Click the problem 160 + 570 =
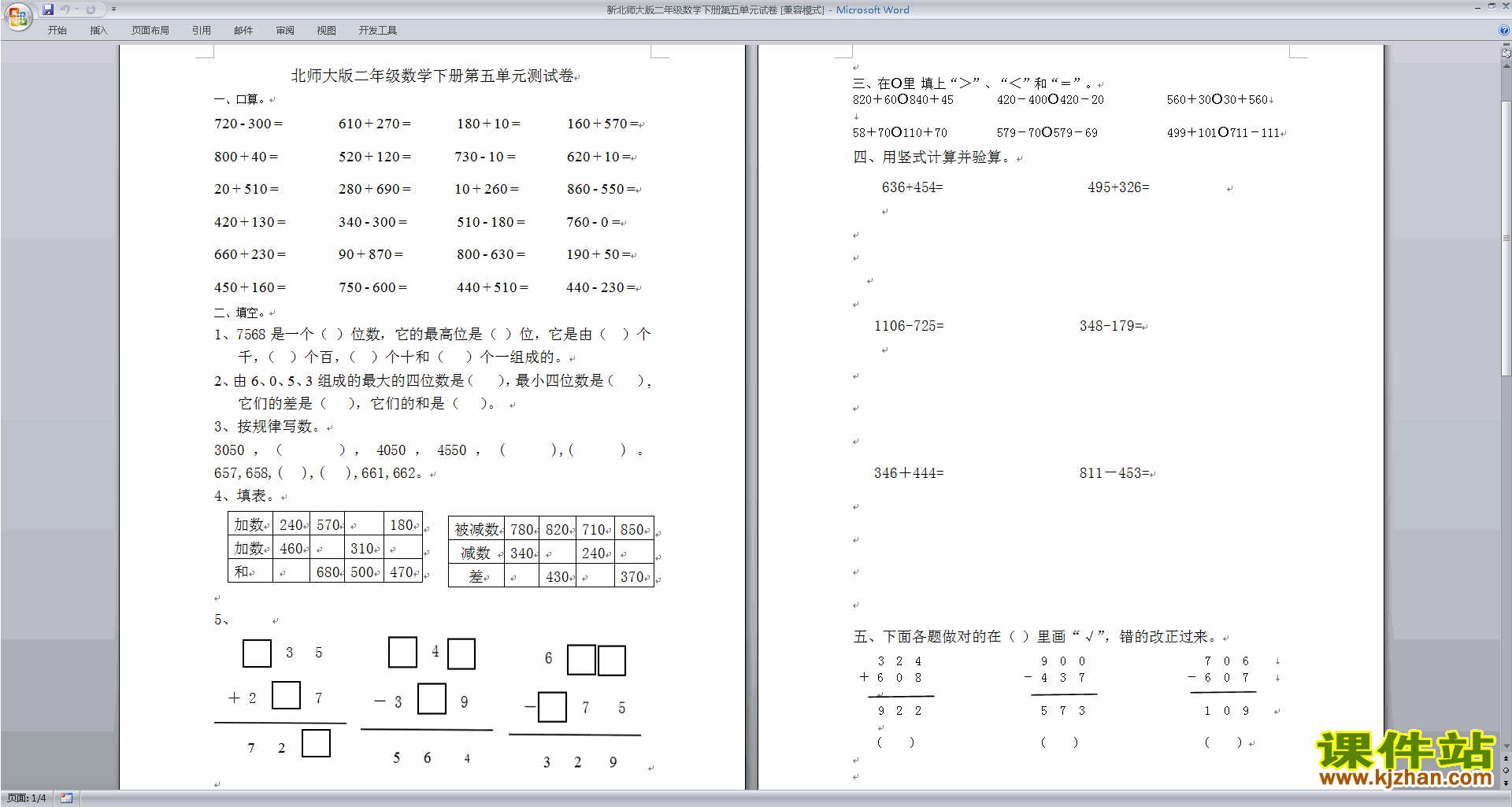The width and height of the screenshot is (1512, 807). [x=602, y=124]
